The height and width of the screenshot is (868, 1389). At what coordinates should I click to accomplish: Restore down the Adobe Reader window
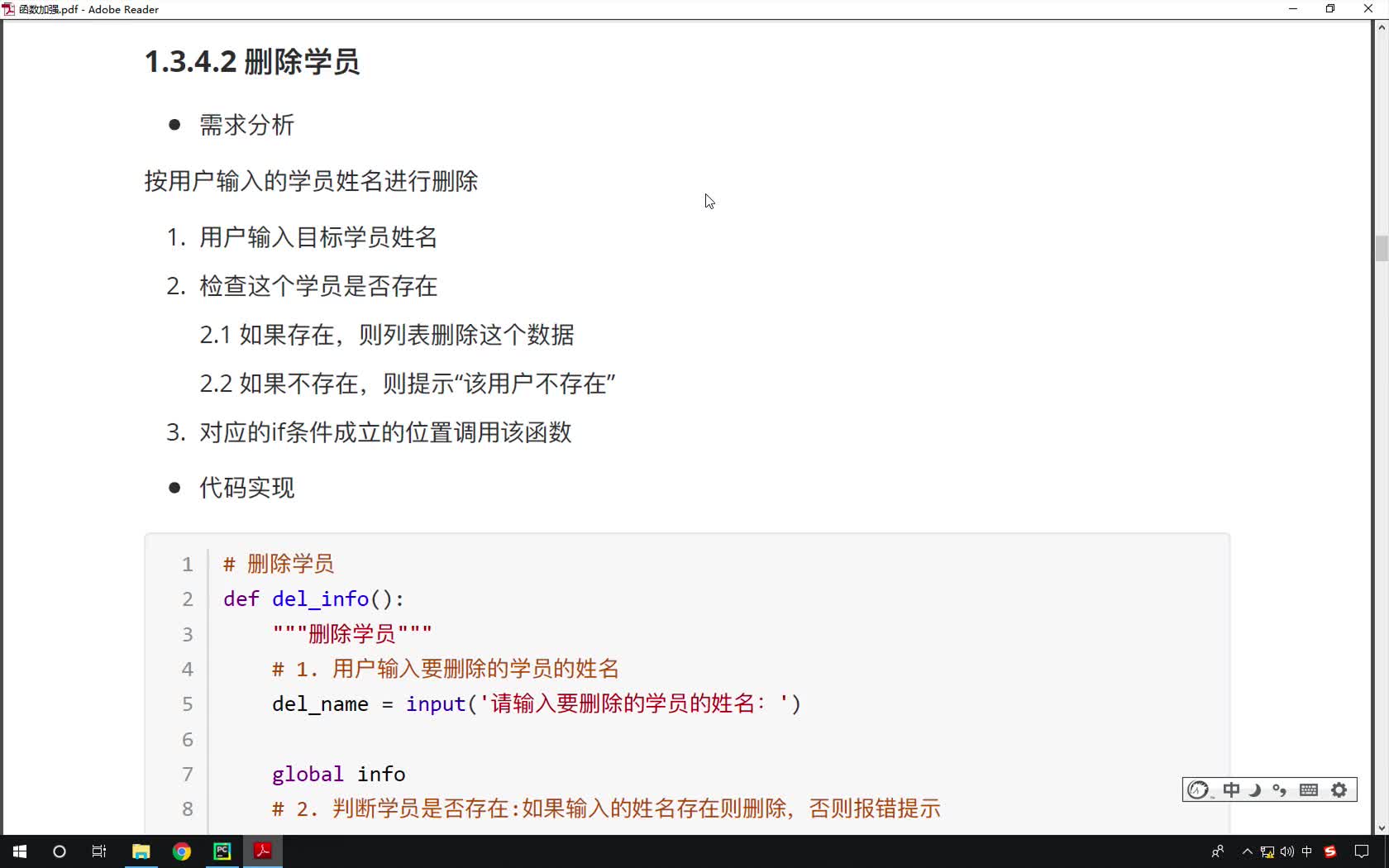click(1330, 9)
